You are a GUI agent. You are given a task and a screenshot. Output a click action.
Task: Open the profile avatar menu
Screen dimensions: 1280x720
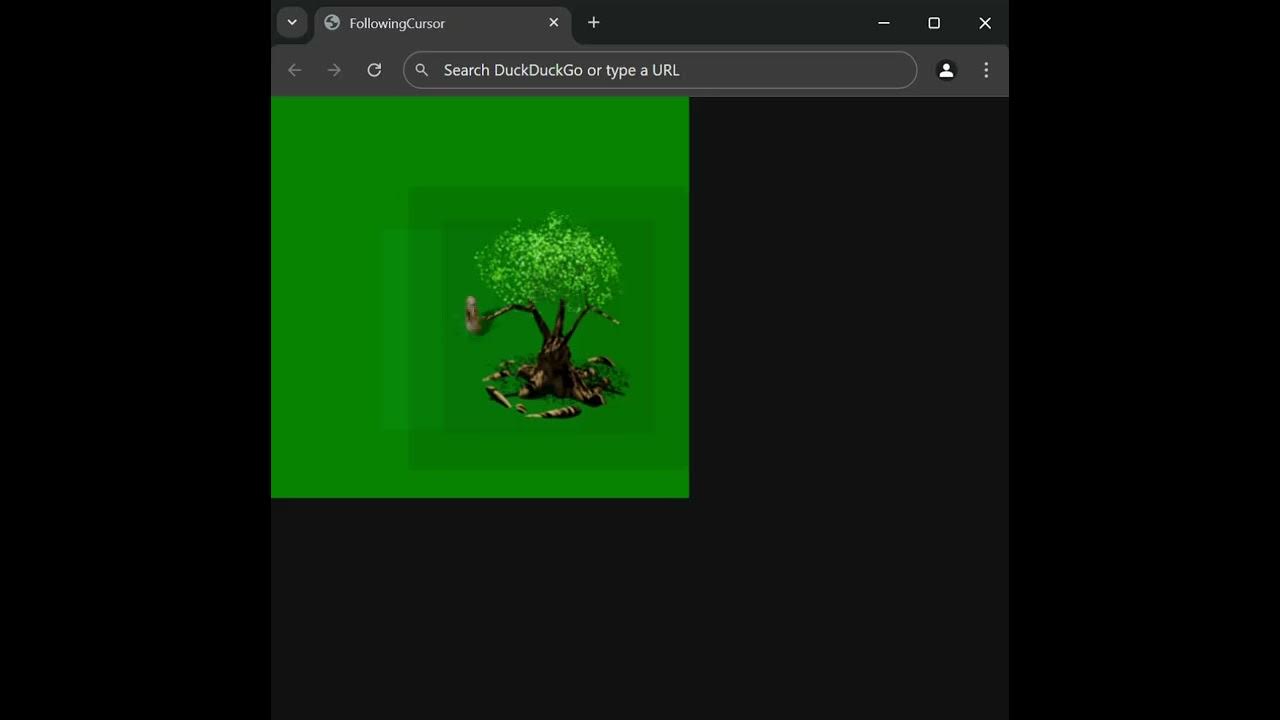[946, 70]
